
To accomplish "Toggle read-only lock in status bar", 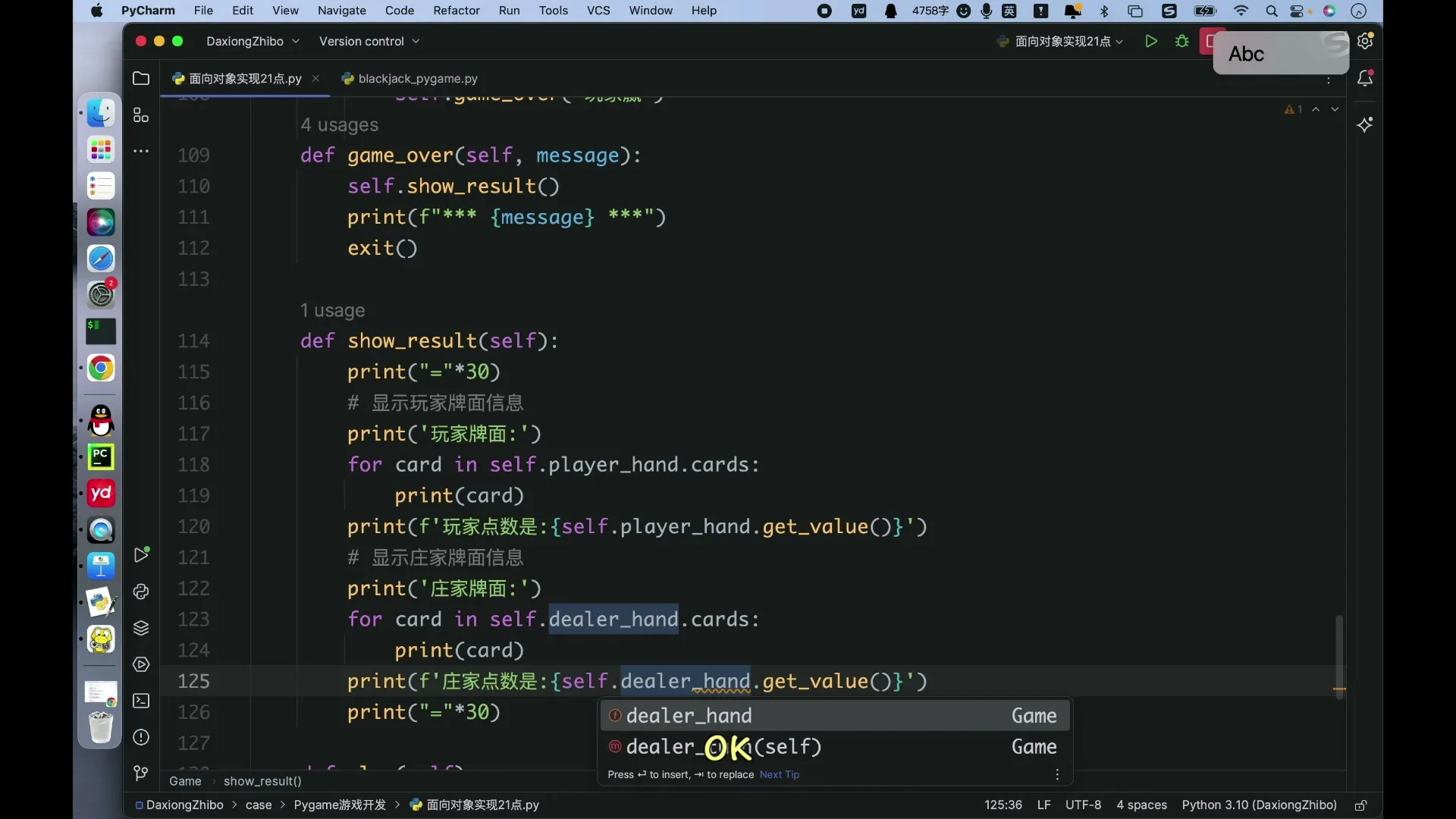I will tap(1361, 805).
